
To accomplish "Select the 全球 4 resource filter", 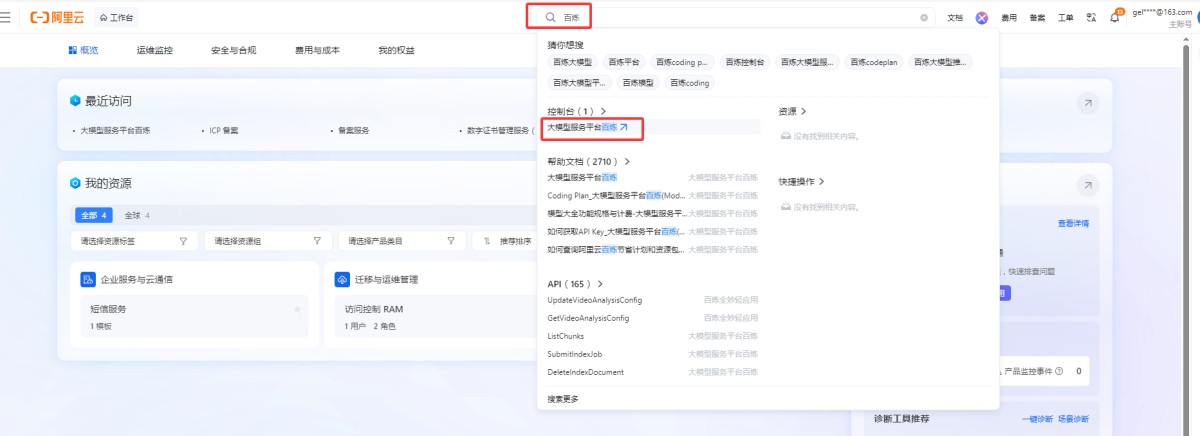I will pos(137,215).
